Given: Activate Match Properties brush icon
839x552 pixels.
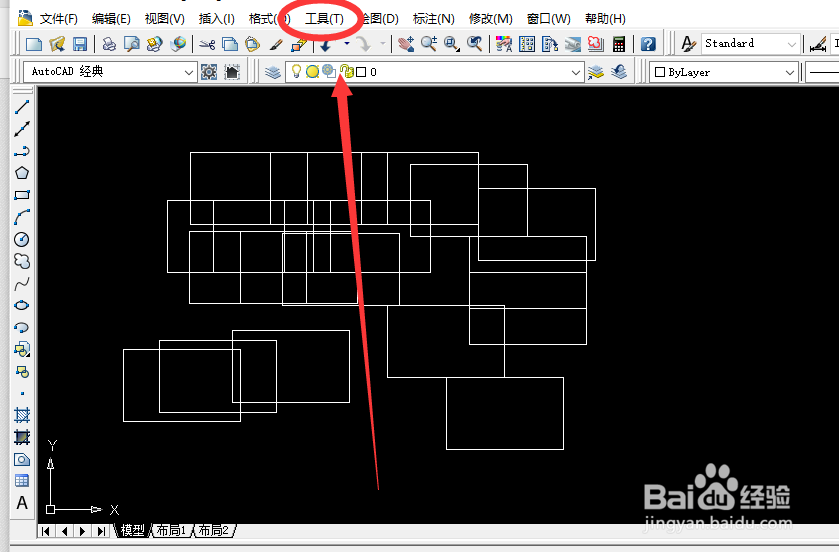Looking at the screenshot, I should pyautogui.click(x=276, y=44).
